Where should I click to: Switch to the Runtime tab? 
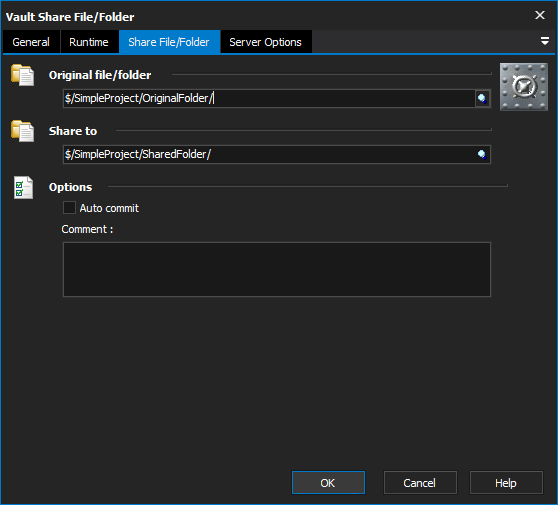89,42
